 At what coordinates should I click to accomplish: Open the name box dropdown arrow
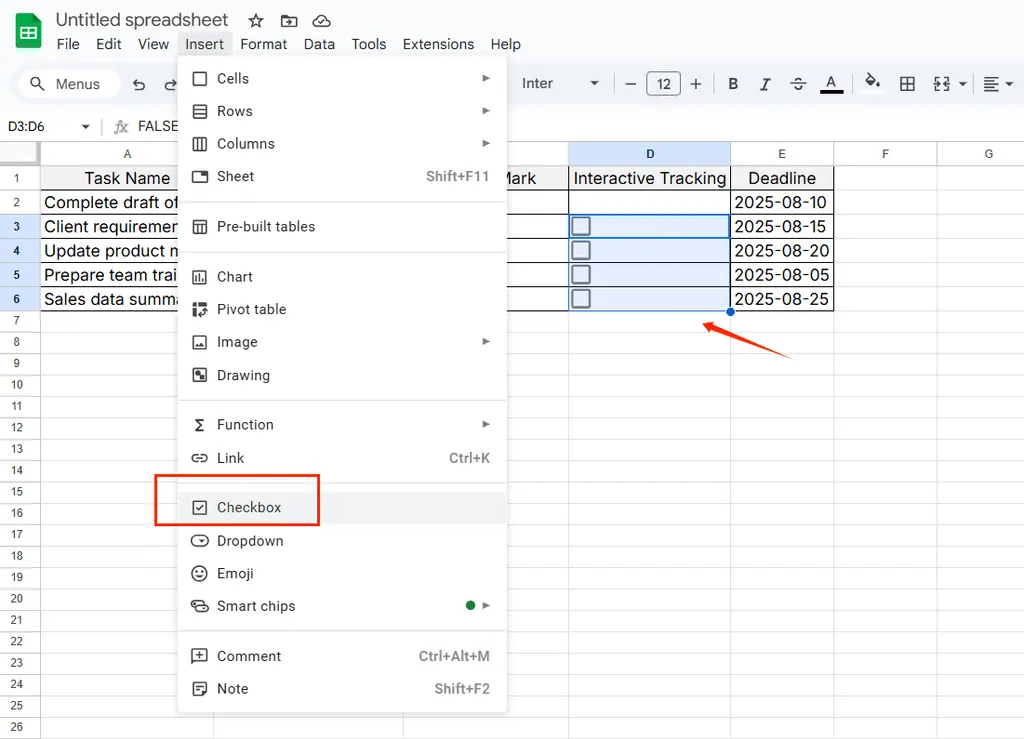(x=85, y=127)
